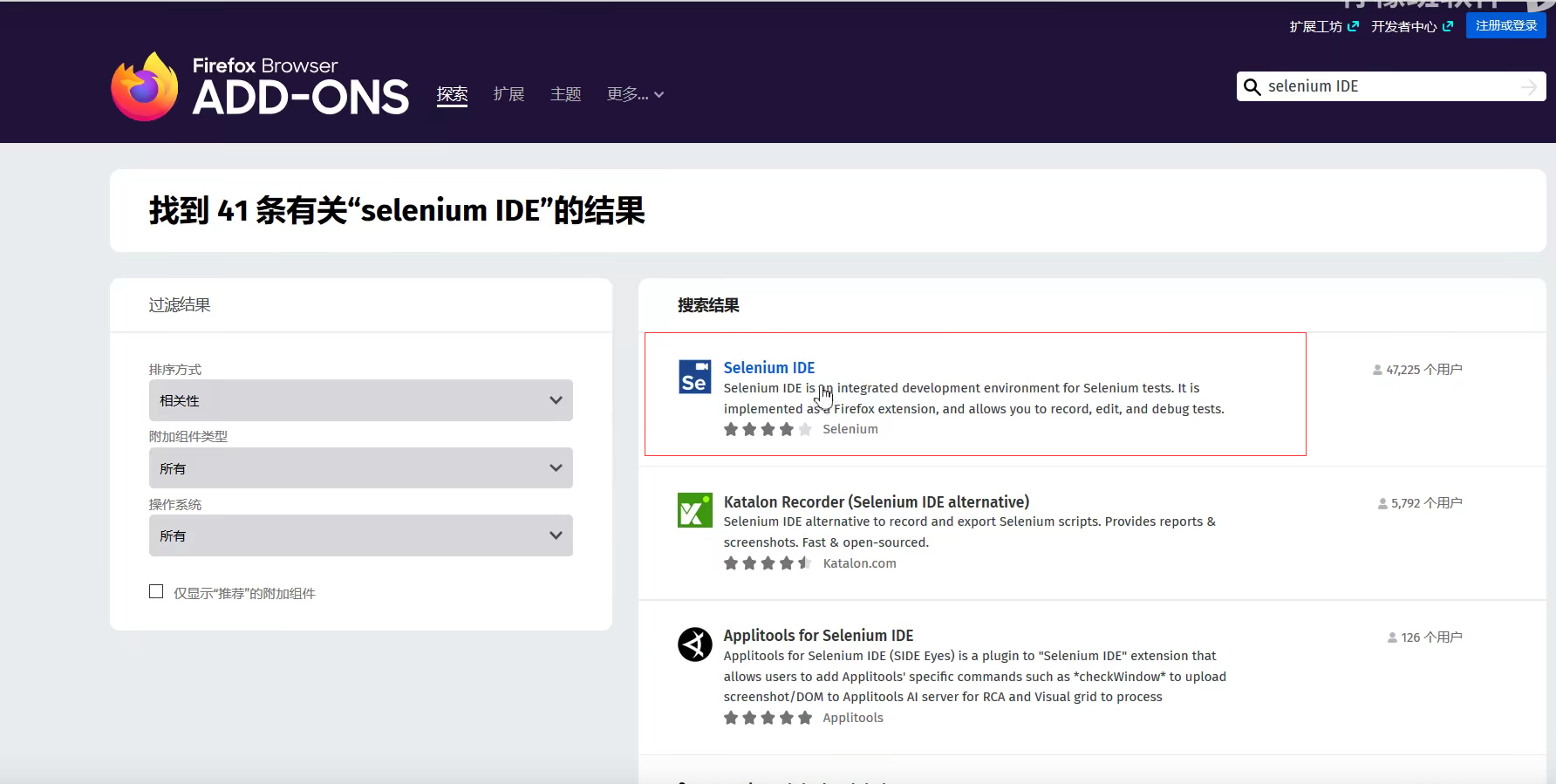Open the 操作系统 dropdown
The height and width of the screenshot is (784, 1556).
click(x=360, y=535)
